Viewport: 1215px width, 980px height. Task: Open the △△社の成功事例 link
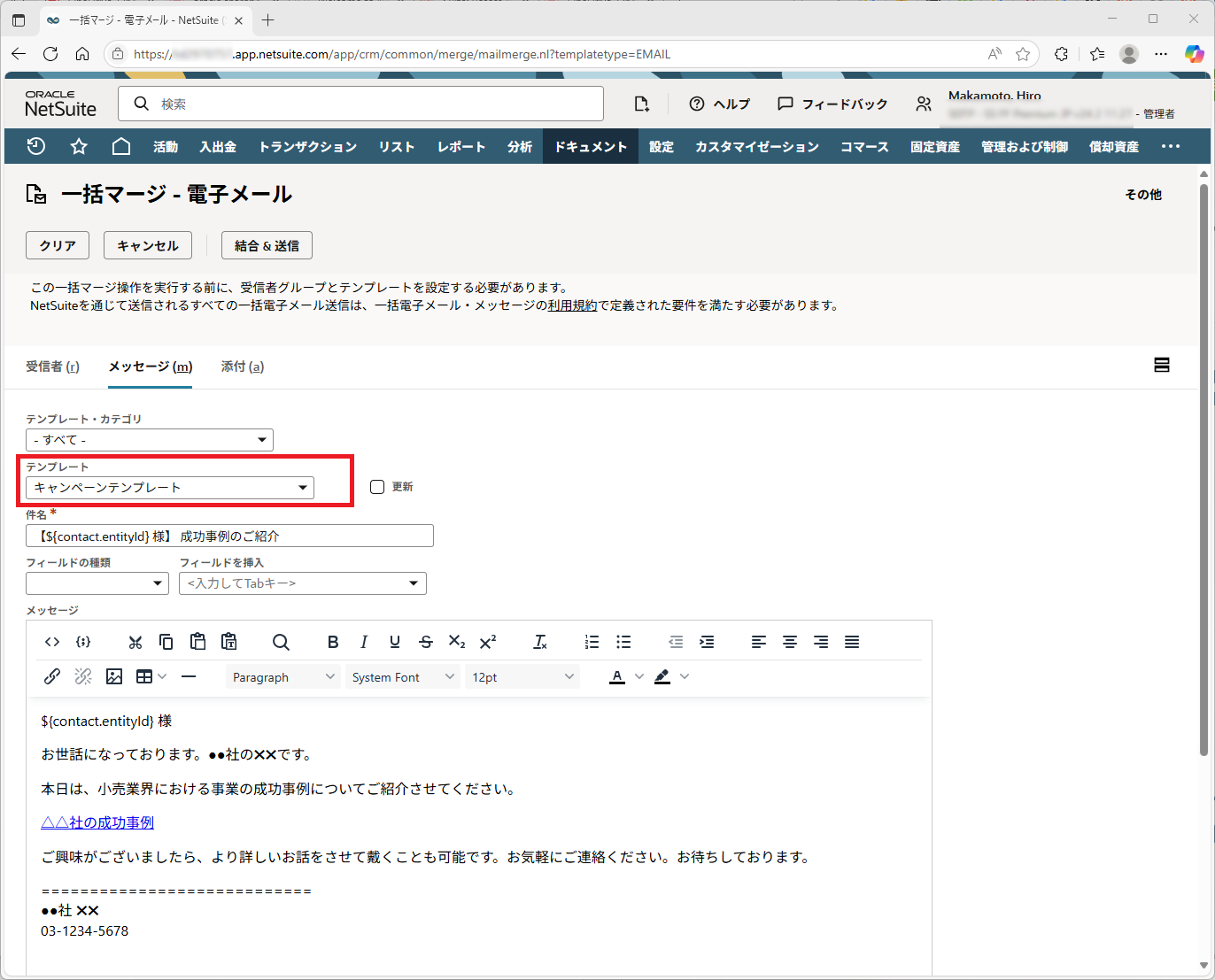point(97,822)
